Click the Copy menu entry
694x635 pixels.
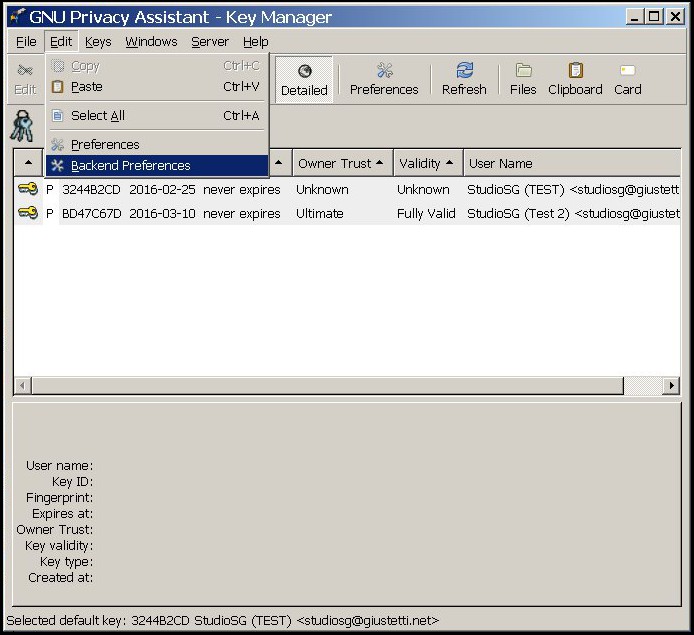point(157,66)
